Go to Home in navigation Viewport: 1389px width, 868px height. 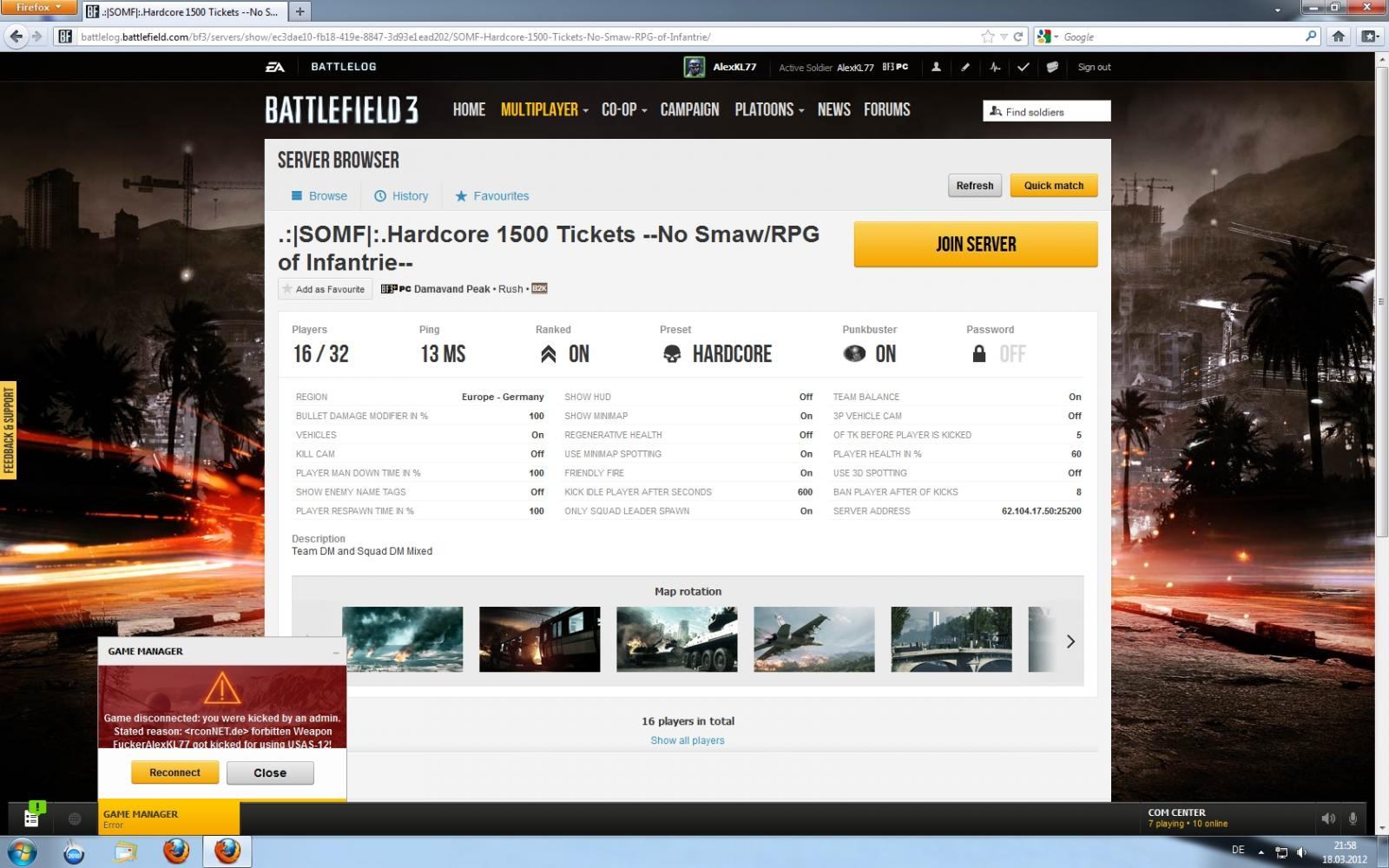[469, 109]
